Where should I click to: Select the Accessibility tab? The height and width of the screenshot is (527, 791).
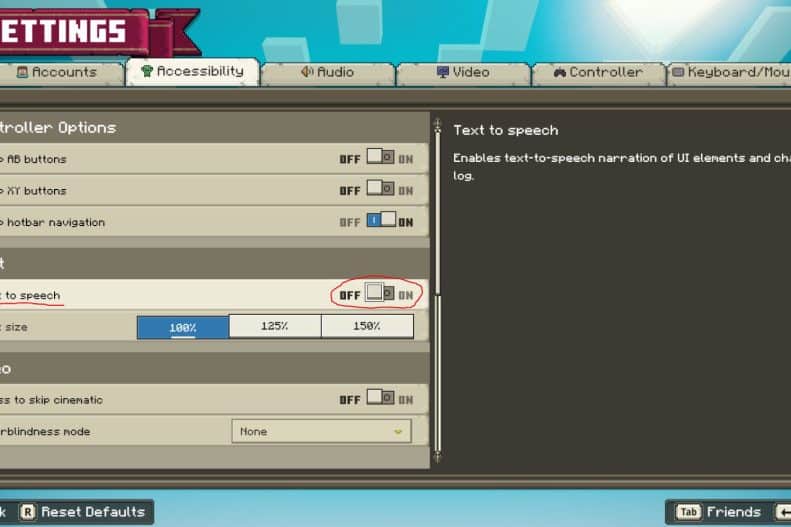[193, 72]
